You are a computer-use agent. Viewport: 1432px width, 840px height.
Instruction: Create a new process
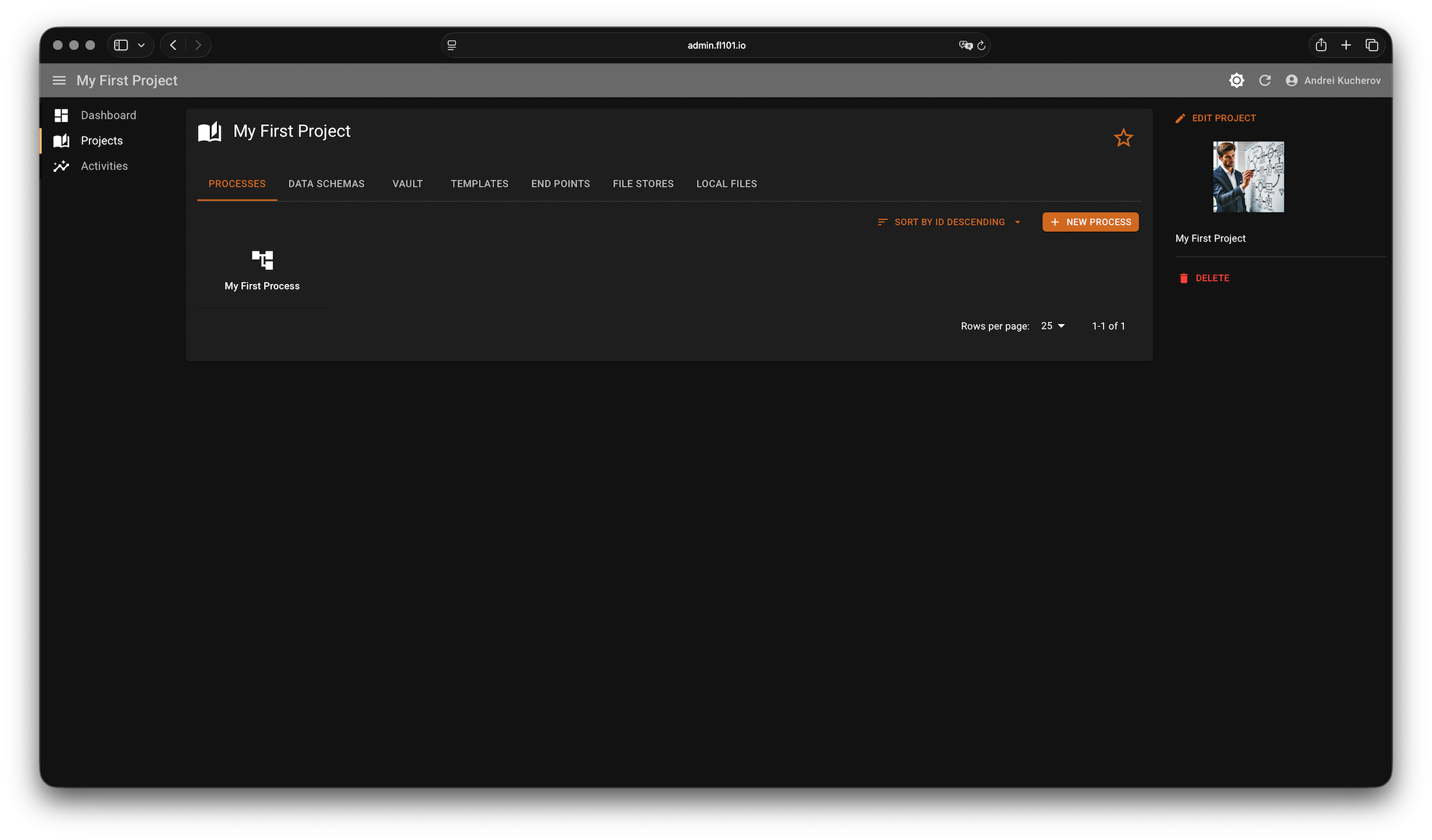tap(1090, 222)
